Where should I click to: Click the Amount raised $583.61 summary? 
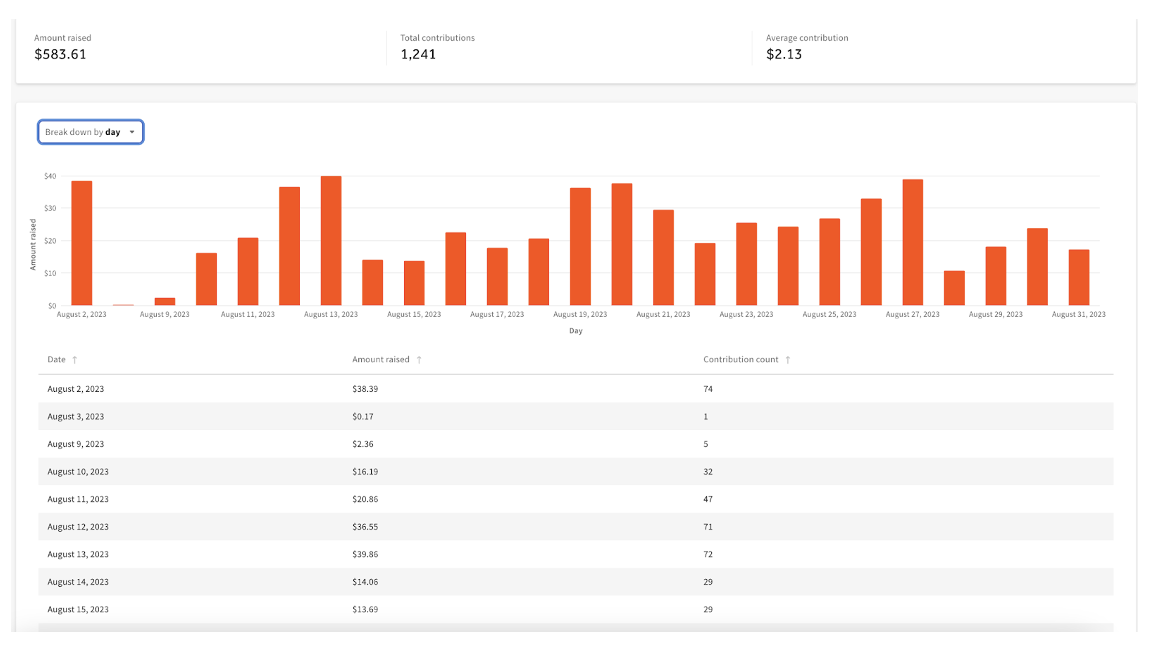(x=60, y=54)
